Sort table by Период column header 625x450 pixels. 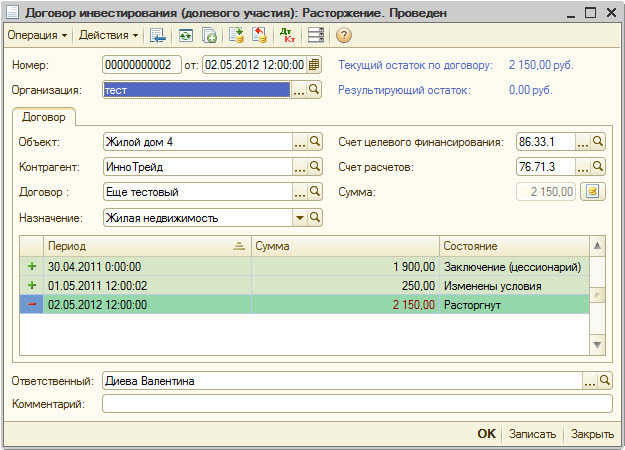147,246
